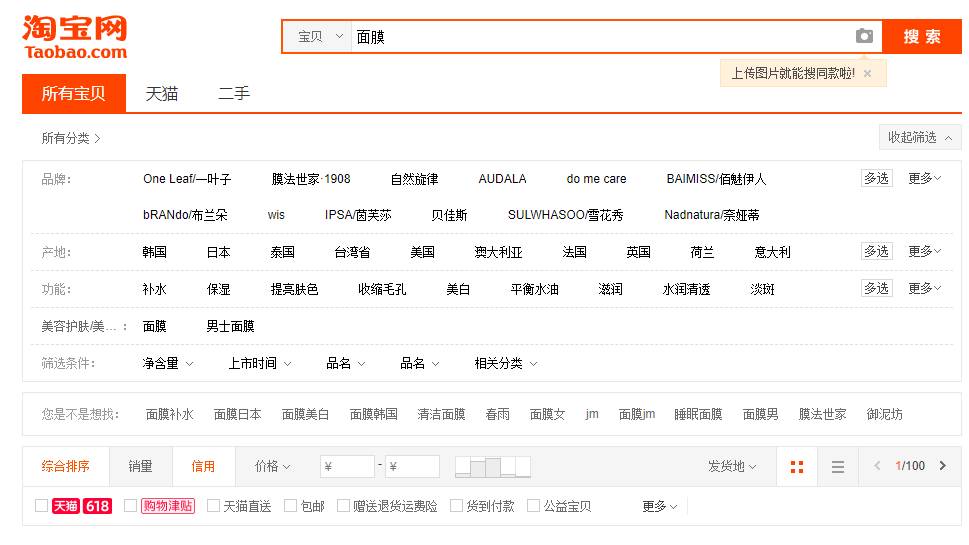Select origin 韩国

(x=154, y=251)
